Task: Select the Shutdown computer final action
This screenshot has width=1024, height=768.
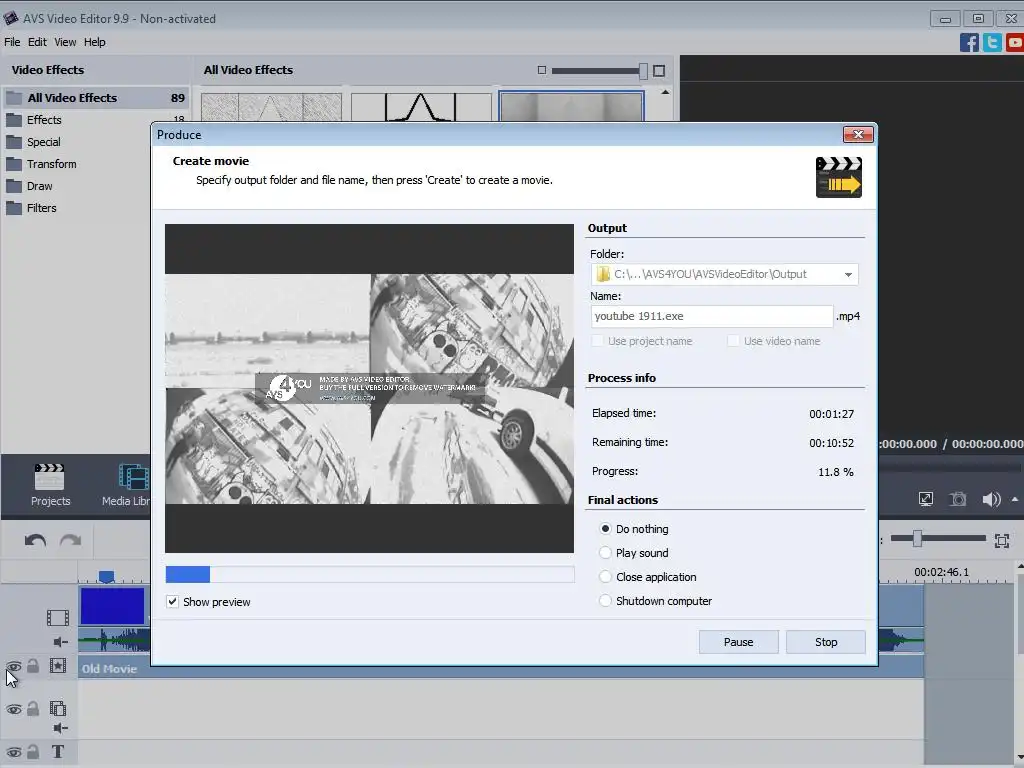Action: coord(605,601)
